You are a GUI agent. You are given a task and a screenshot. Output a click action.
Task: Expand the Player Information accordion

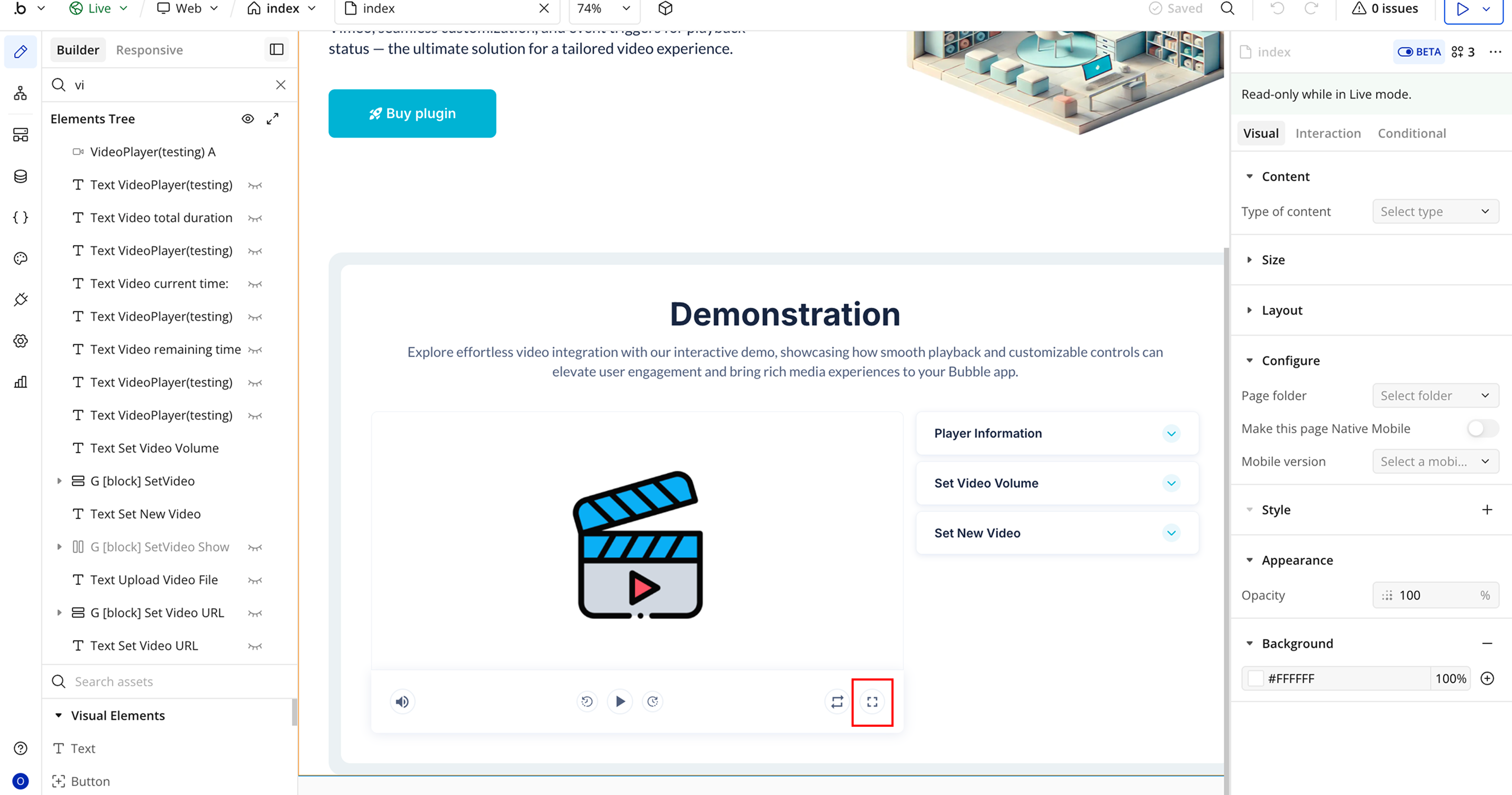1171,433
